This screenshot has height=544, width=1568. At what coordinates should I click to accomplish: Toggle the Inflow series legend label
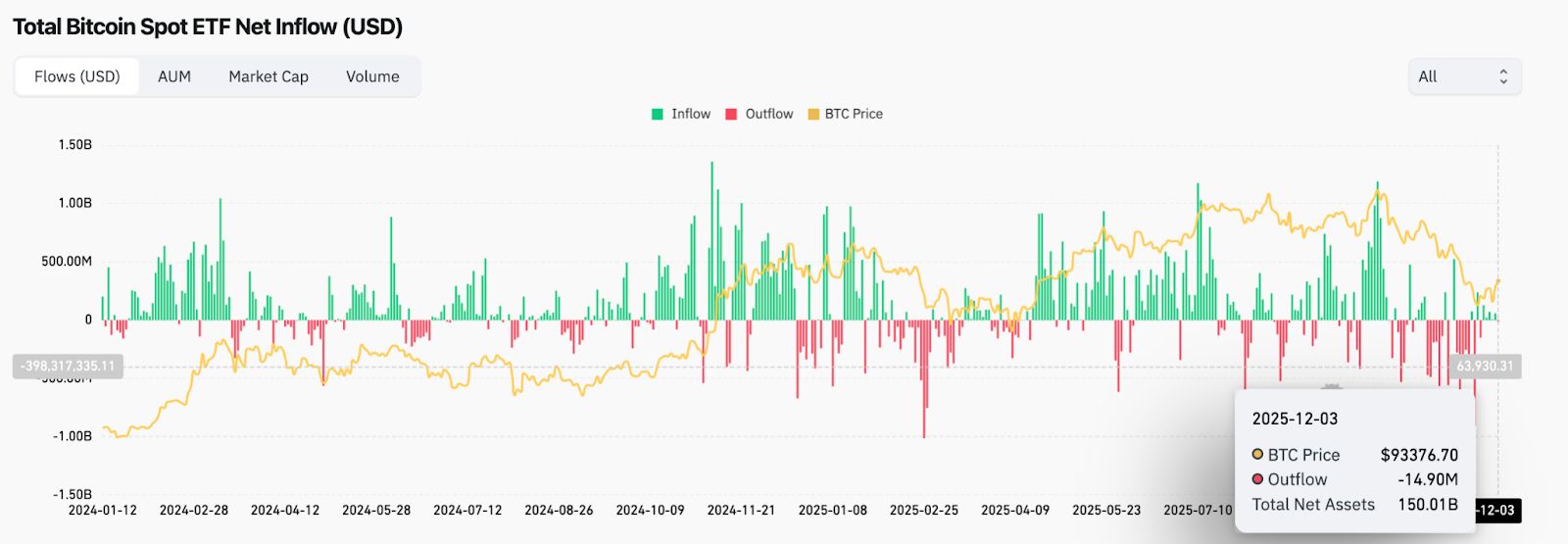point(691,115)
